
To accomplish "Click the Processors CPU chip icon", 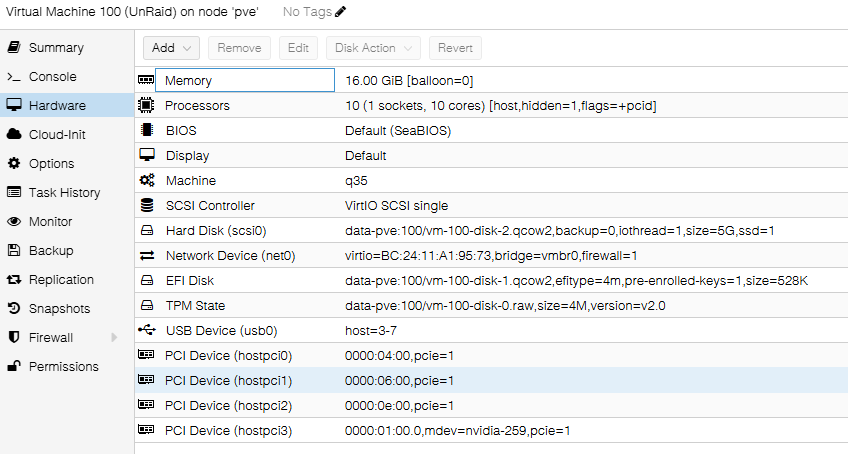I will pos(146,105).
